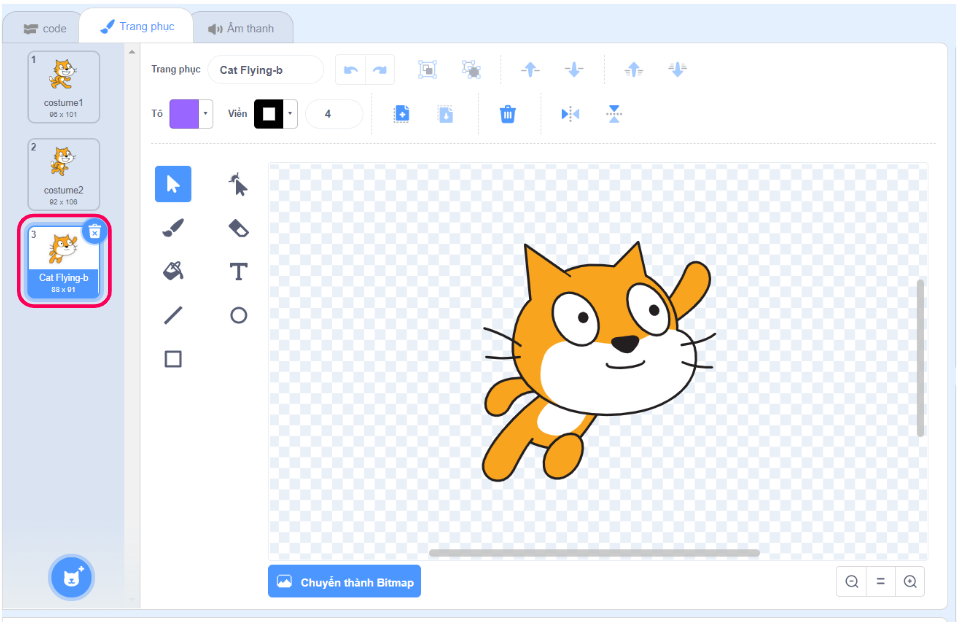Select the costume1 thumbnail
This screenshot has height=622, width=959.
(64, 87)
